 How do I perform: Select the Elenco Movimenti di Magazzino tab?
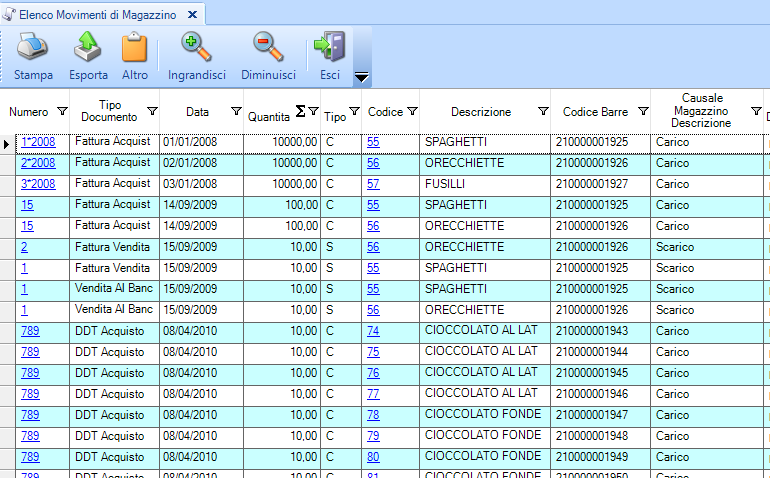(95, 13)
